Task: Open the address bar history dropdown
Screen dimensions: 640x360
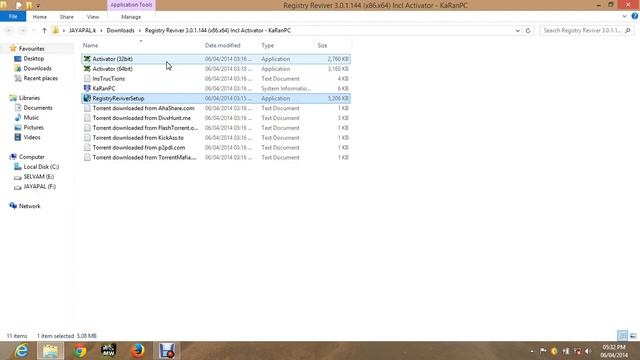Action: click(518, 31)
